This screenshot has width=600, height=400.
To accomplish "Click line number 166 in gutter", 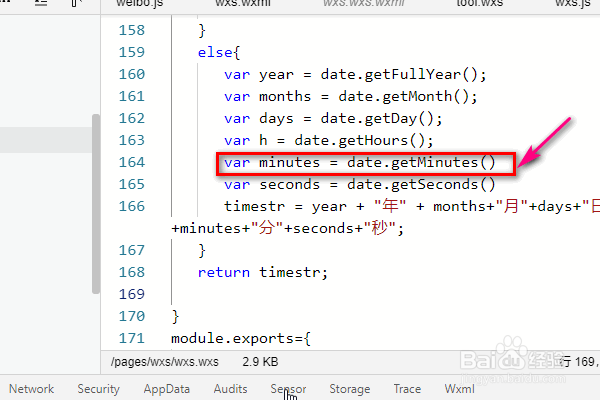I will coord(132,206).
